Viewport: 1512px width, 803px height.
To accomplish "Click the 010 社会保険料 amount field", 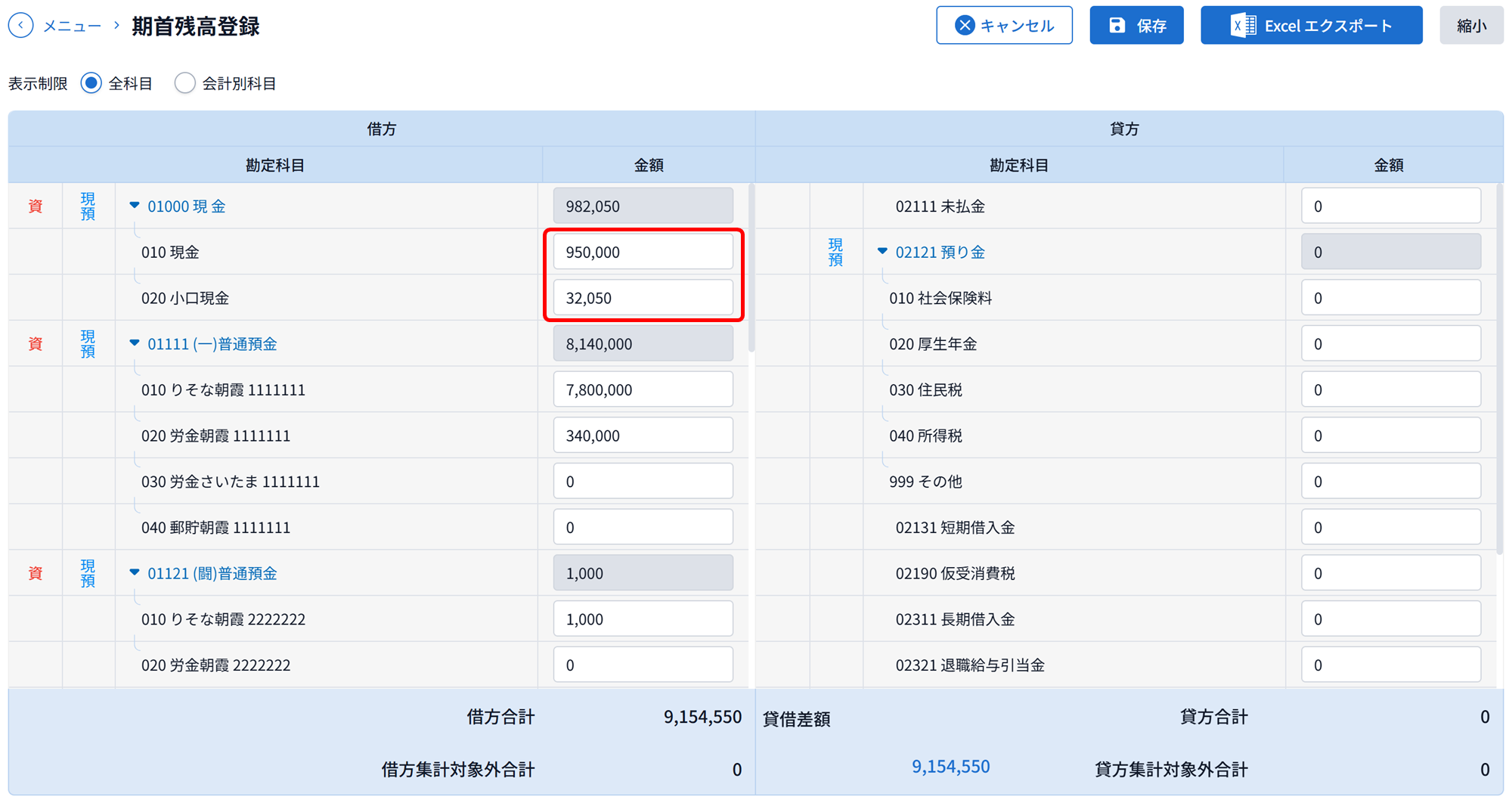I will (x=1390, y=298).
